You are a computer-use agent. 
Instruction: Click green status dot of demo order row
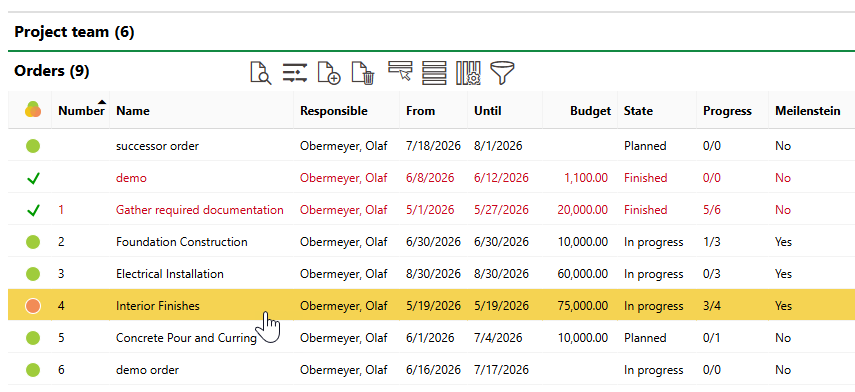[33, 370]
